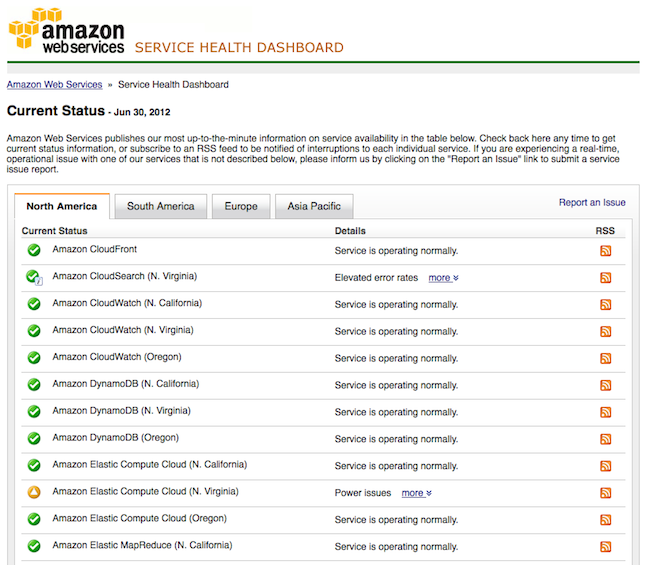Open RSS feed for CloudSearch N. Virginia
650x565 pixels.
[x=605, y=277]
